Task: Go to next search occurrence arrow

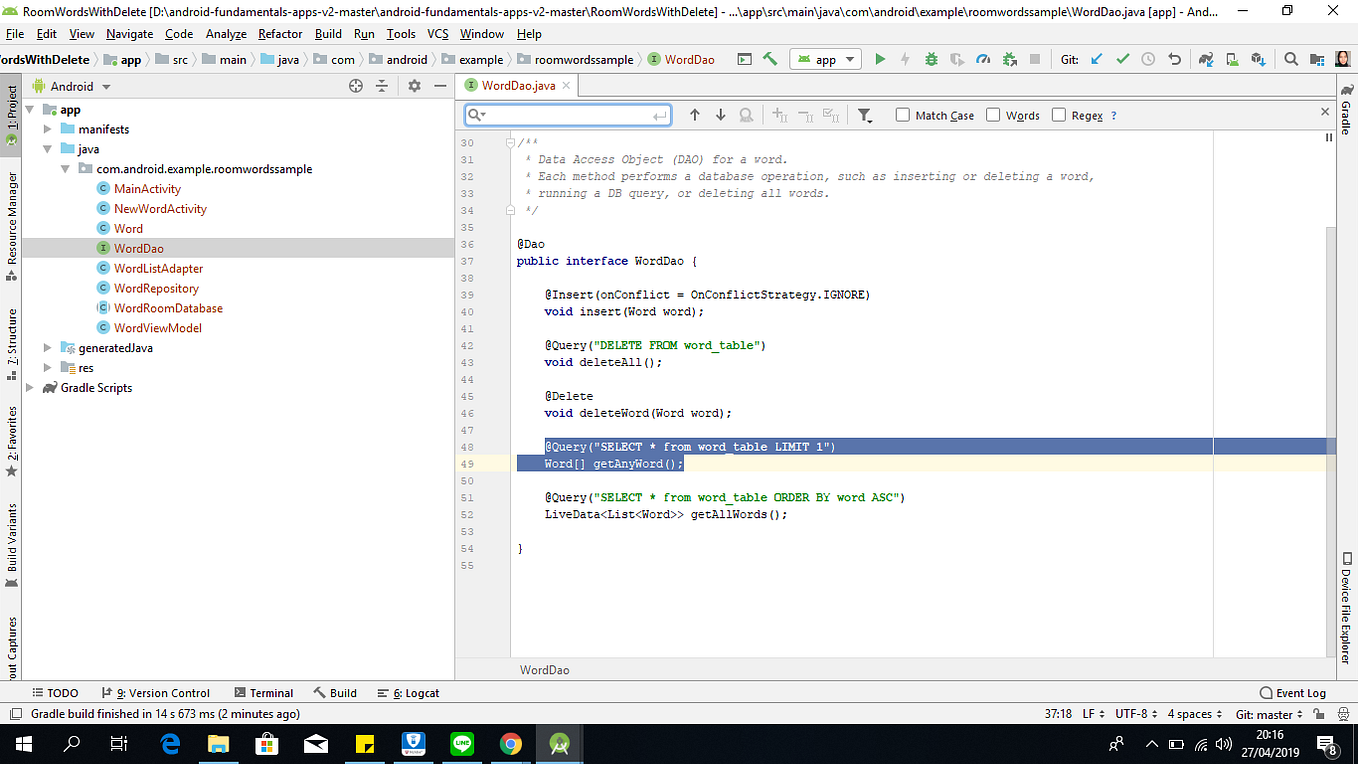Action: pyautogui.click(x=720, y=115)
